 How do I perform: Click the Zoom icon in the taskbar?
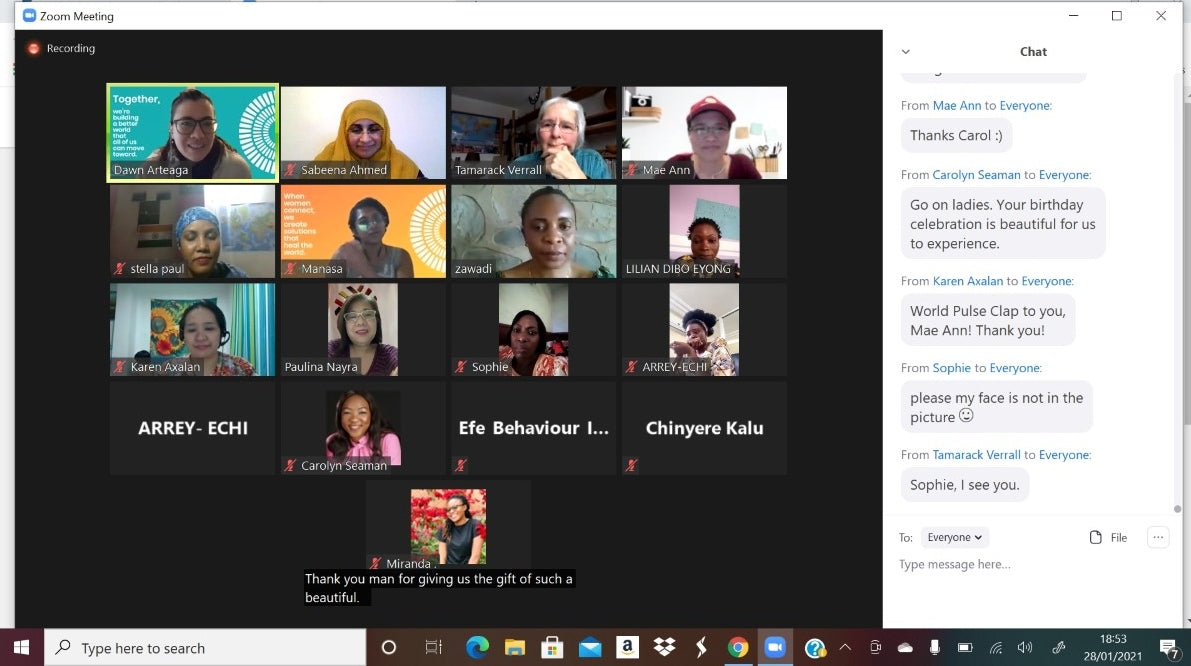pos(775,647)
